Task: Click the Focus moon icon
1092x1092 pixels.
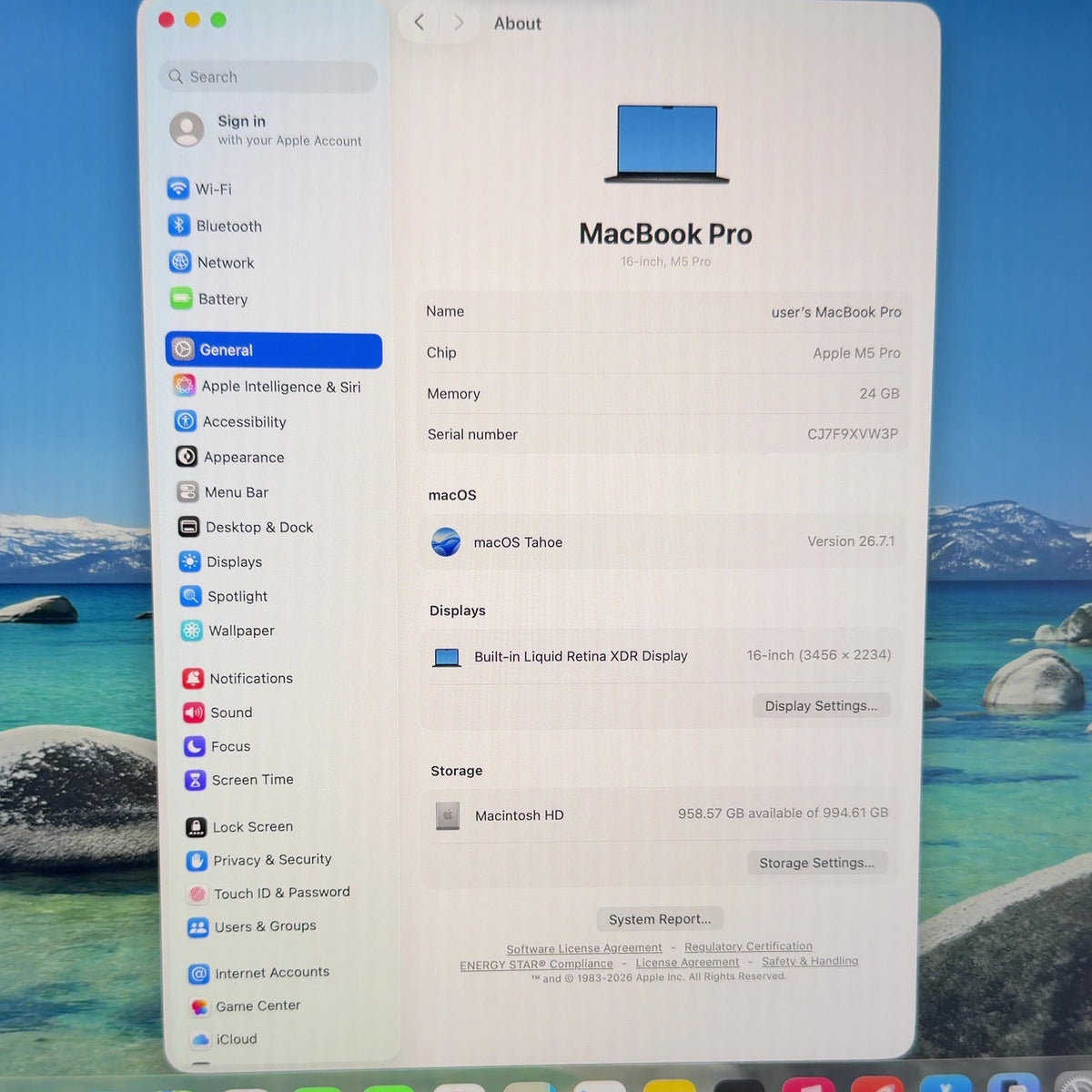Action: (x=195, y=746)
